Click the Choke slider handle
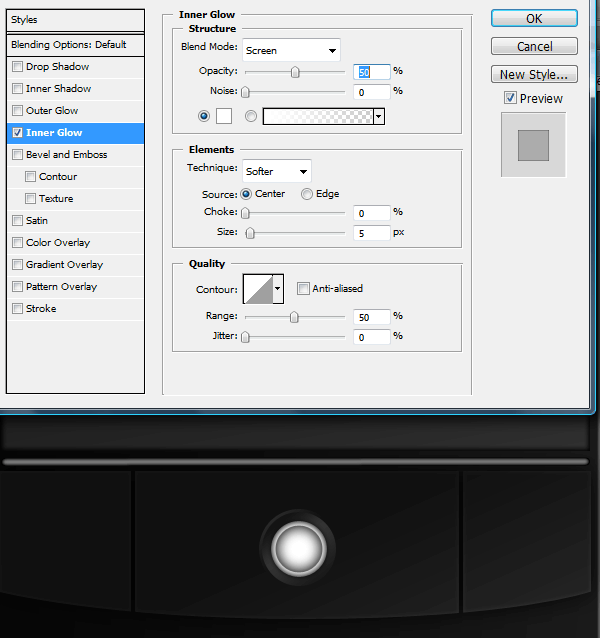The image size is (600, 638). (x=245, y=213)
